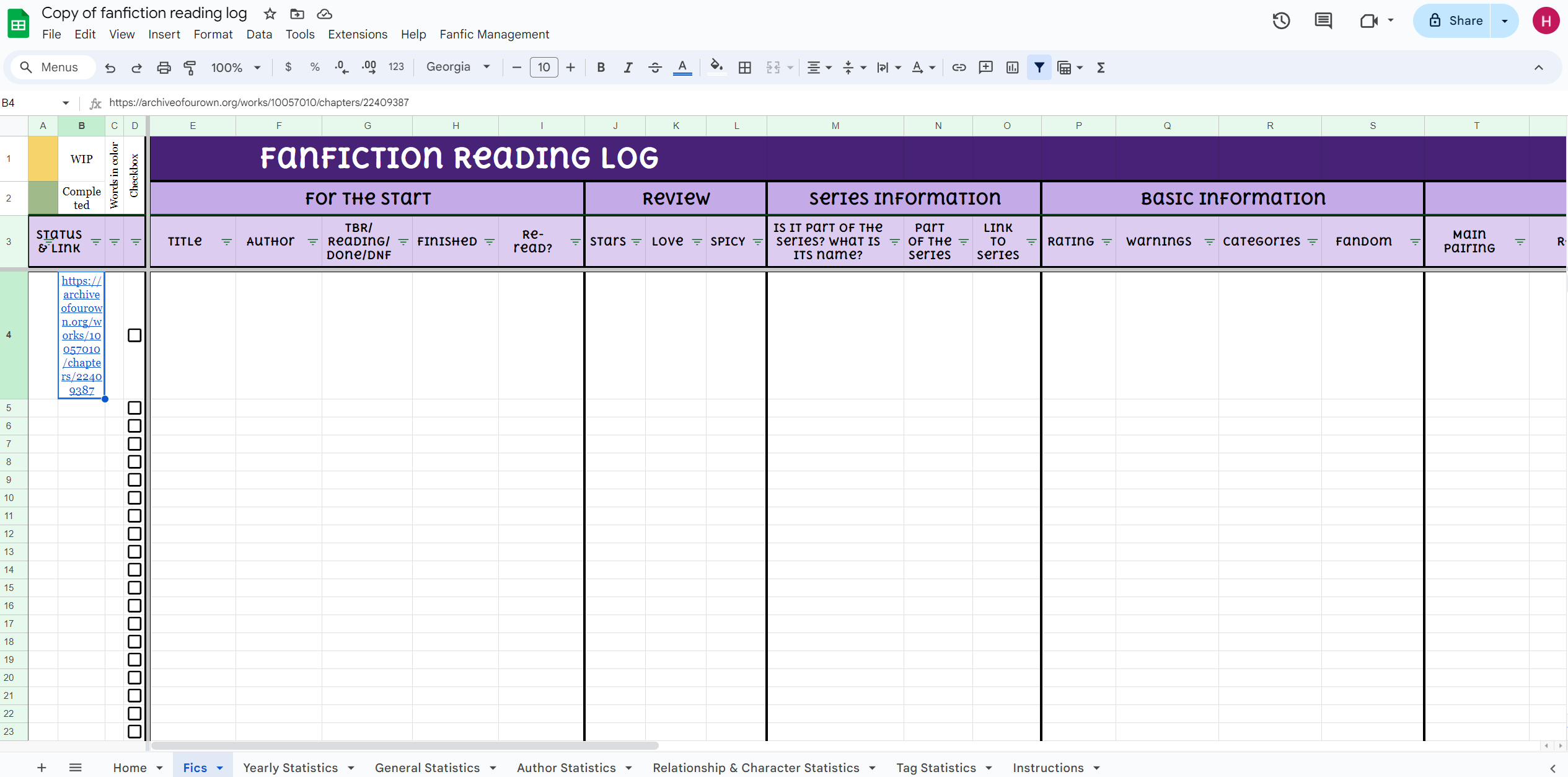The image size is (1568, 777).
Task: Tick the checkbox in row 5
Action: [x=134, y=408]
